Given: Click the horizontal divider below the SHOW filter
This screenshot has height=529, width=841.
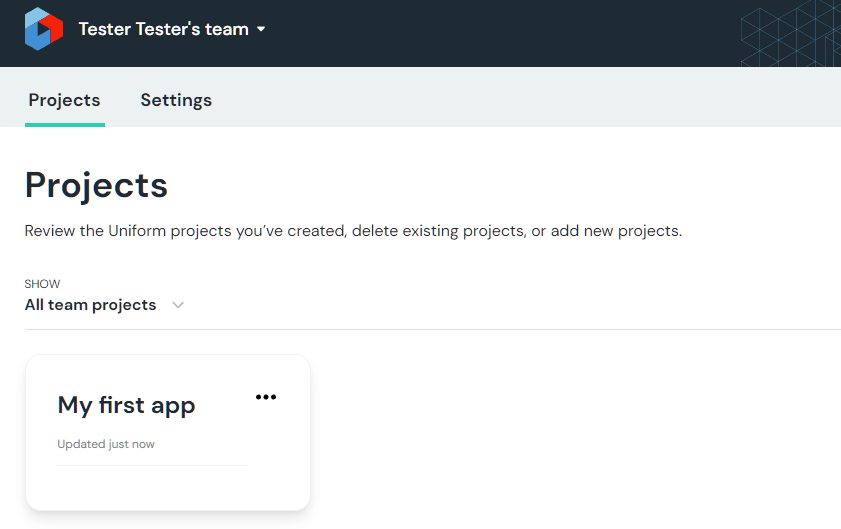Looking at the screenshot, I should pyautogui.click(x=432, y=329).
